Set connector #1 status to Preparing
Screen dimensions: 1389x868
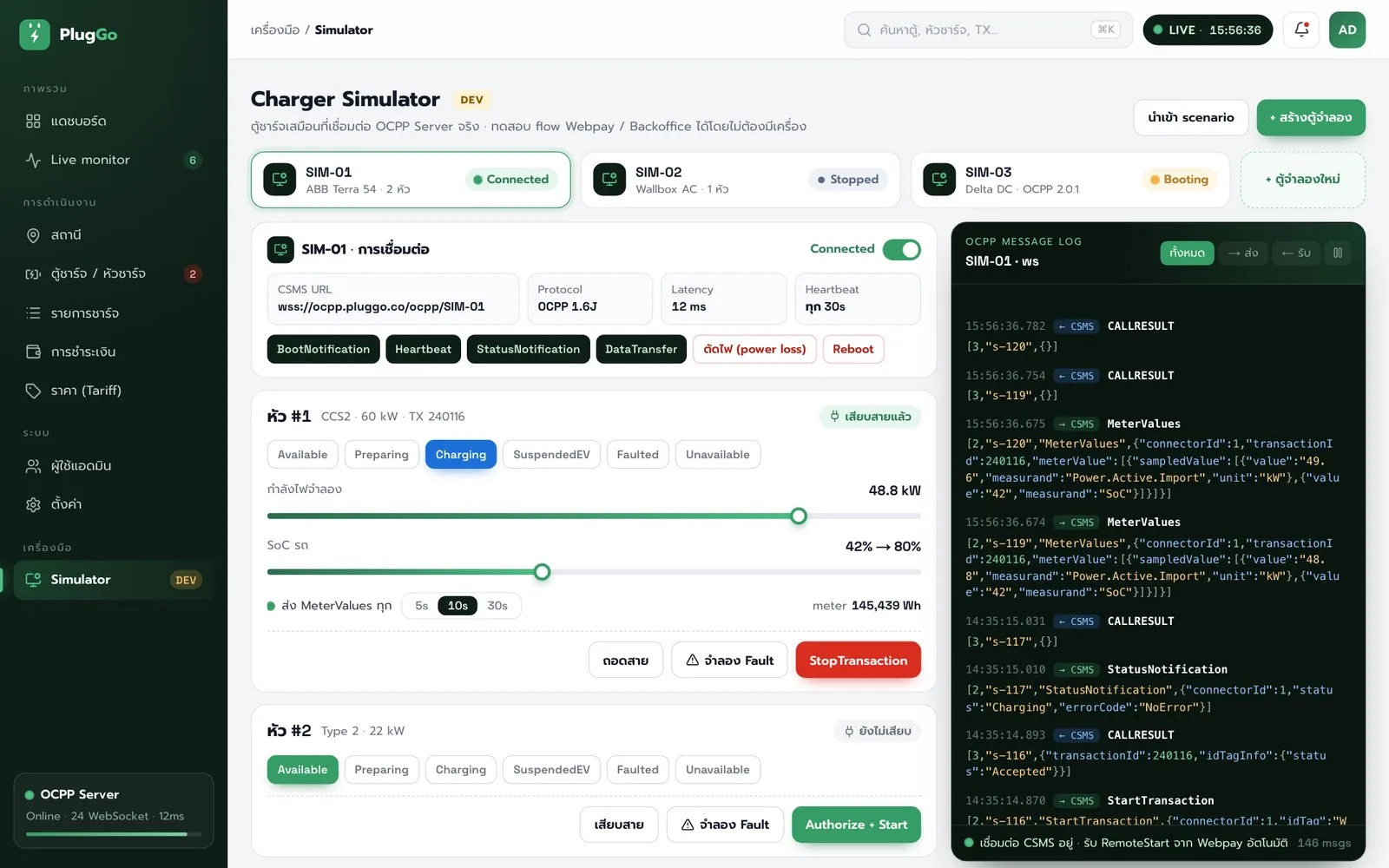381,455
